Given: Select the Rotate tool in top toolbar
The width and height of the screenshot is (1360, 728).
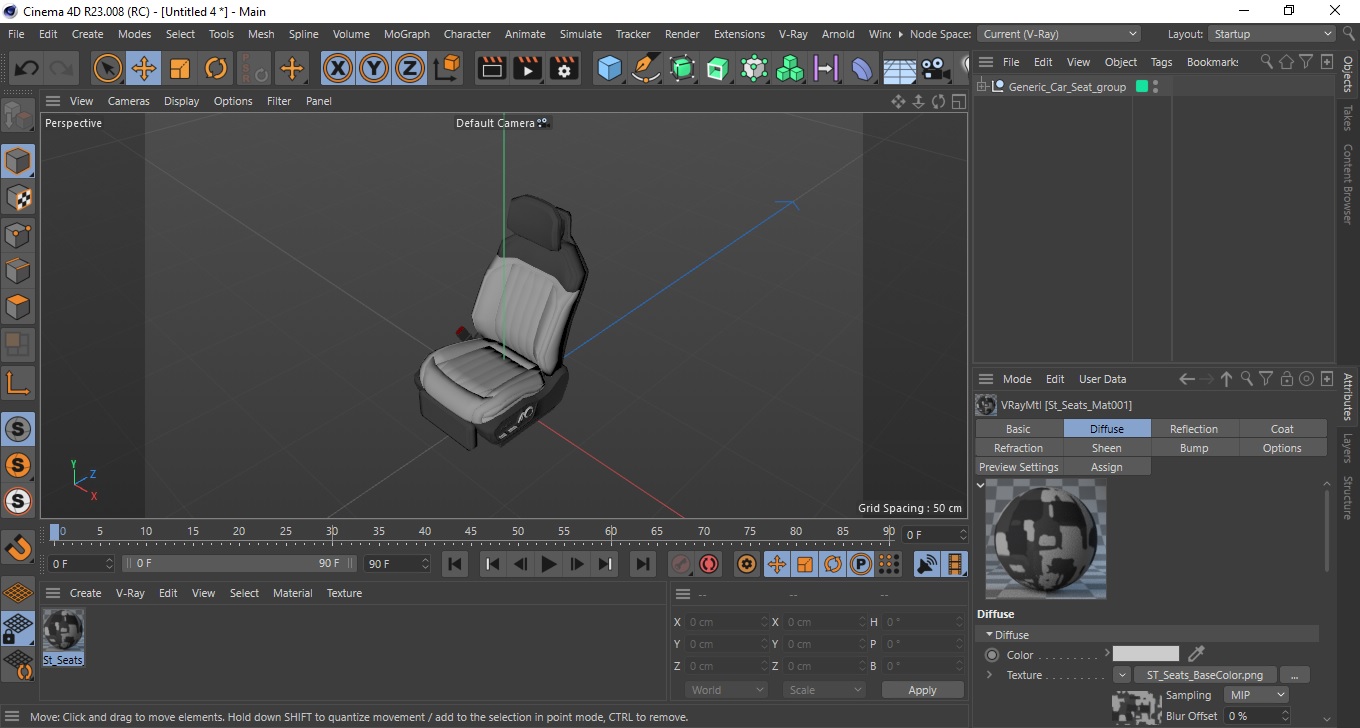Looking at the screenshot, I should [216, 69].
